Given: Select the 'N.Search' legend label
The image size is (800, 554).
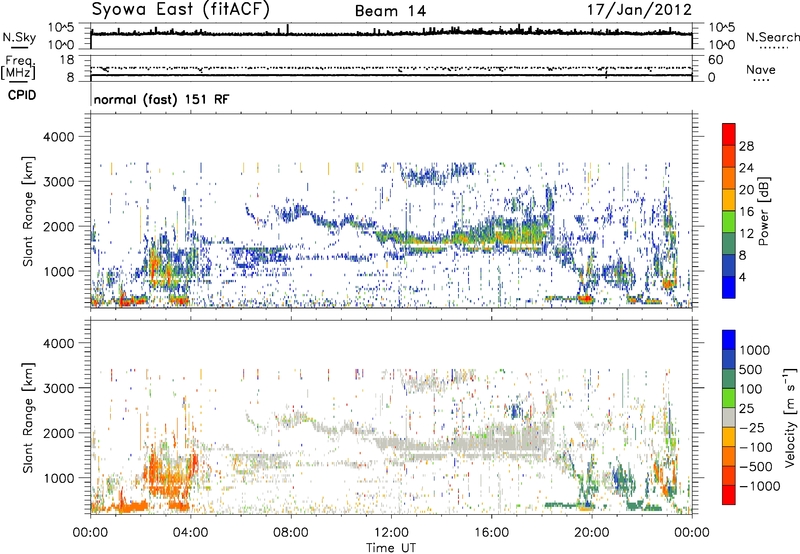Looking at the screenshot, I should pyautogui.click(x=772, y=37).
